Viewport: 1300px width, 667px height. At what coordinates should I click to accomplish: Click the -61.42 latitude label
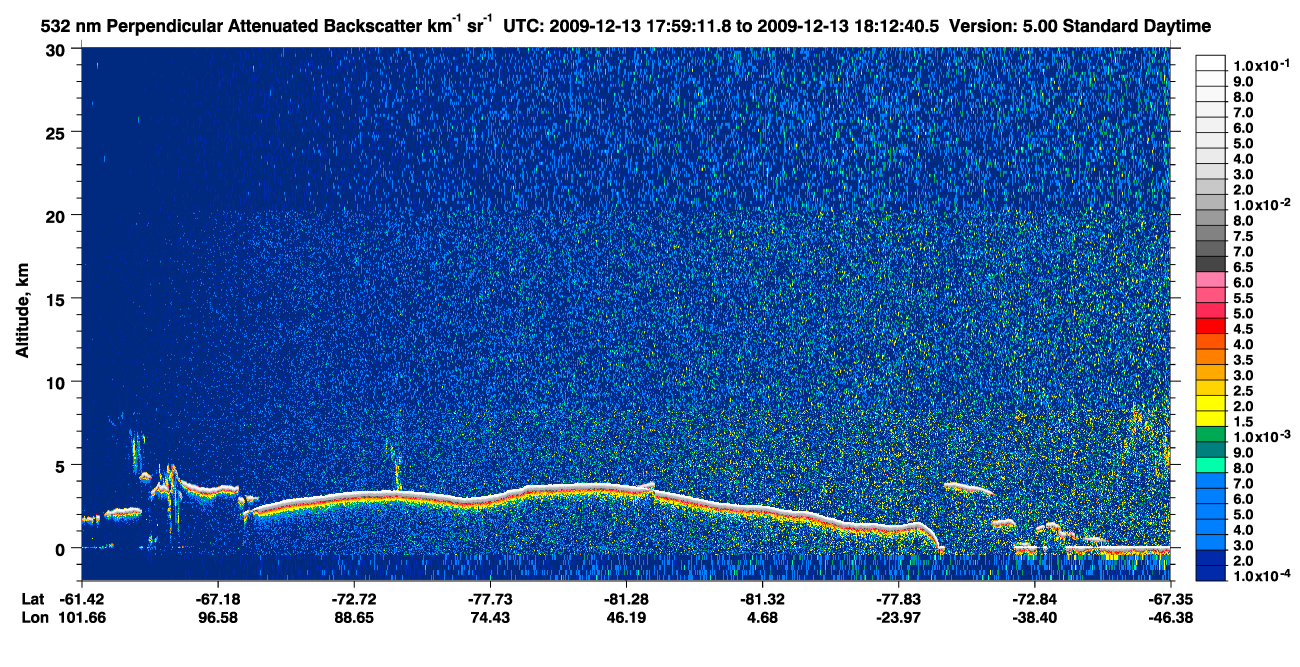[x=82, y=598]
